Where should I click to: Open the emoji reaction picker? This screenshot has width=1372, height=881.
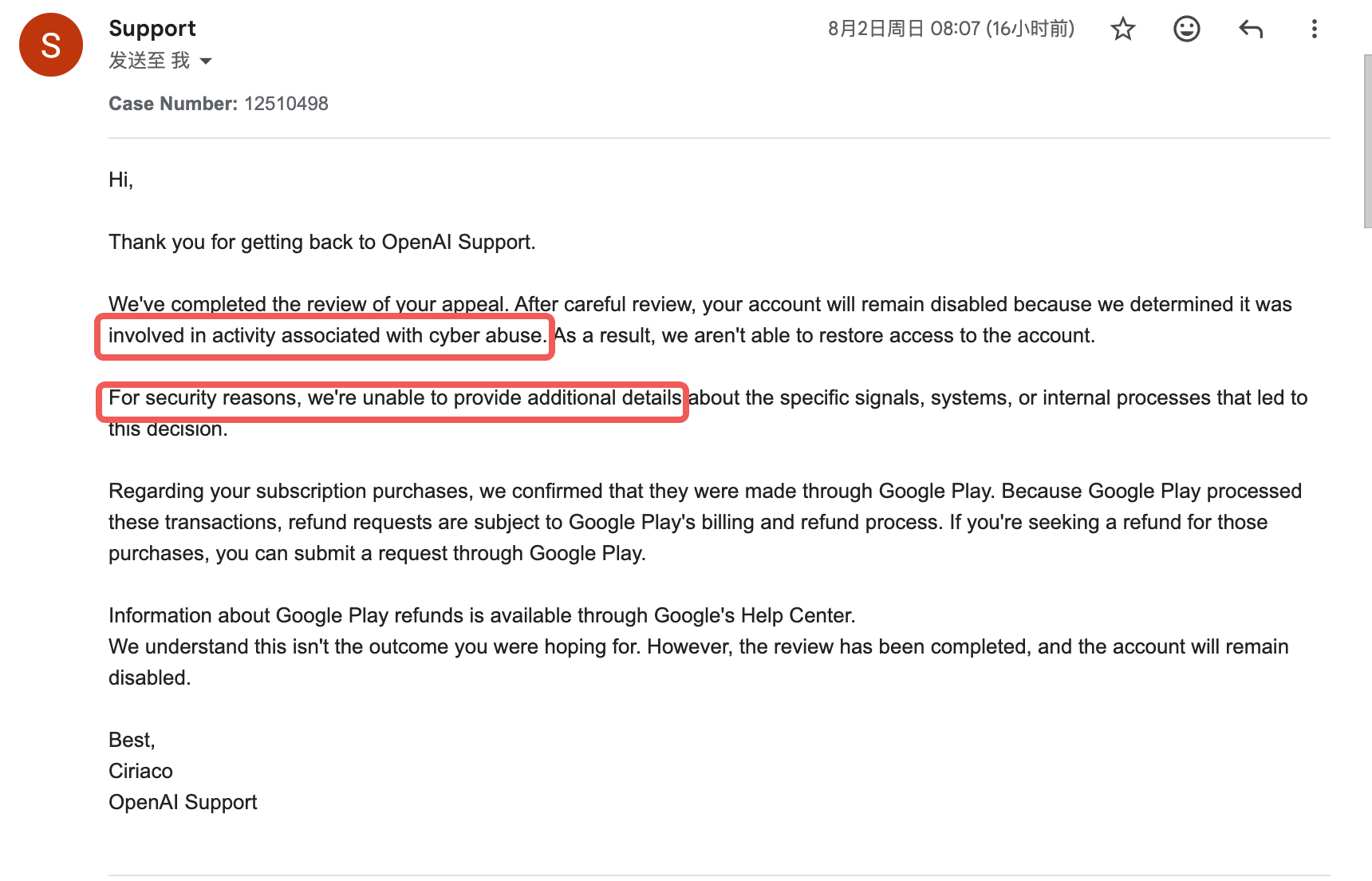[1186, 29]
